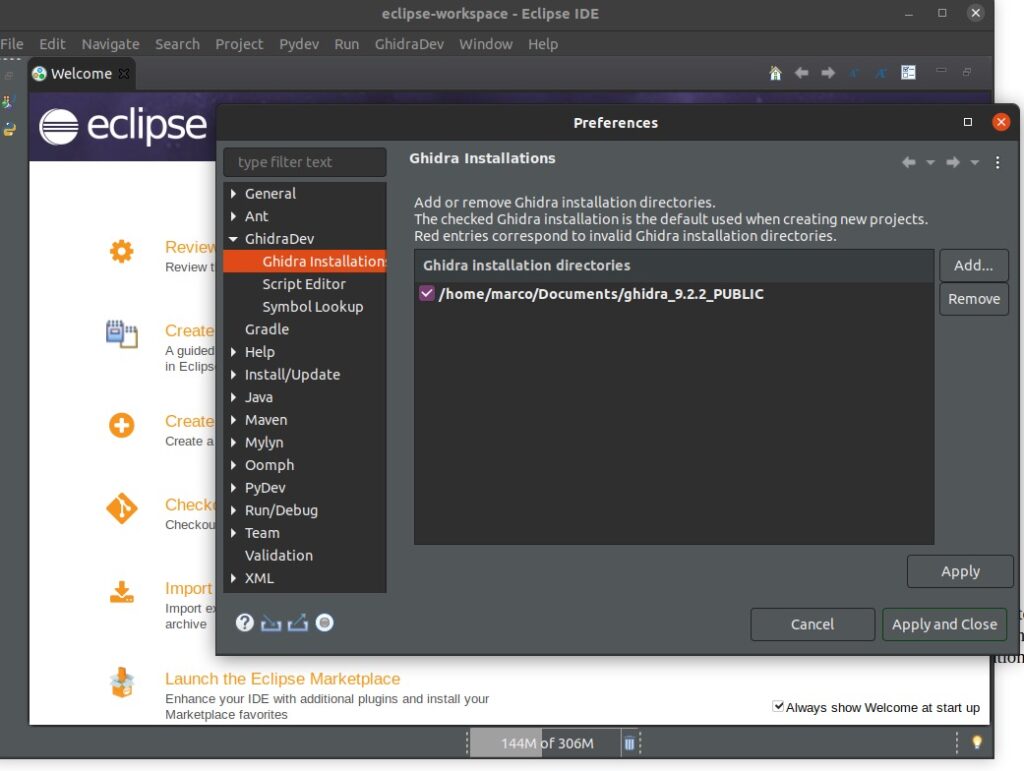The height and width of the screenshot is (771, 1024).
Task: Click the oomph preference recorder icon
Action: pos(324,623)
